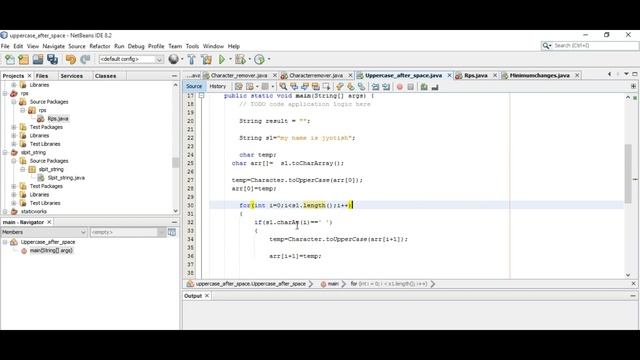Open the Debug menu

[136, 46]
